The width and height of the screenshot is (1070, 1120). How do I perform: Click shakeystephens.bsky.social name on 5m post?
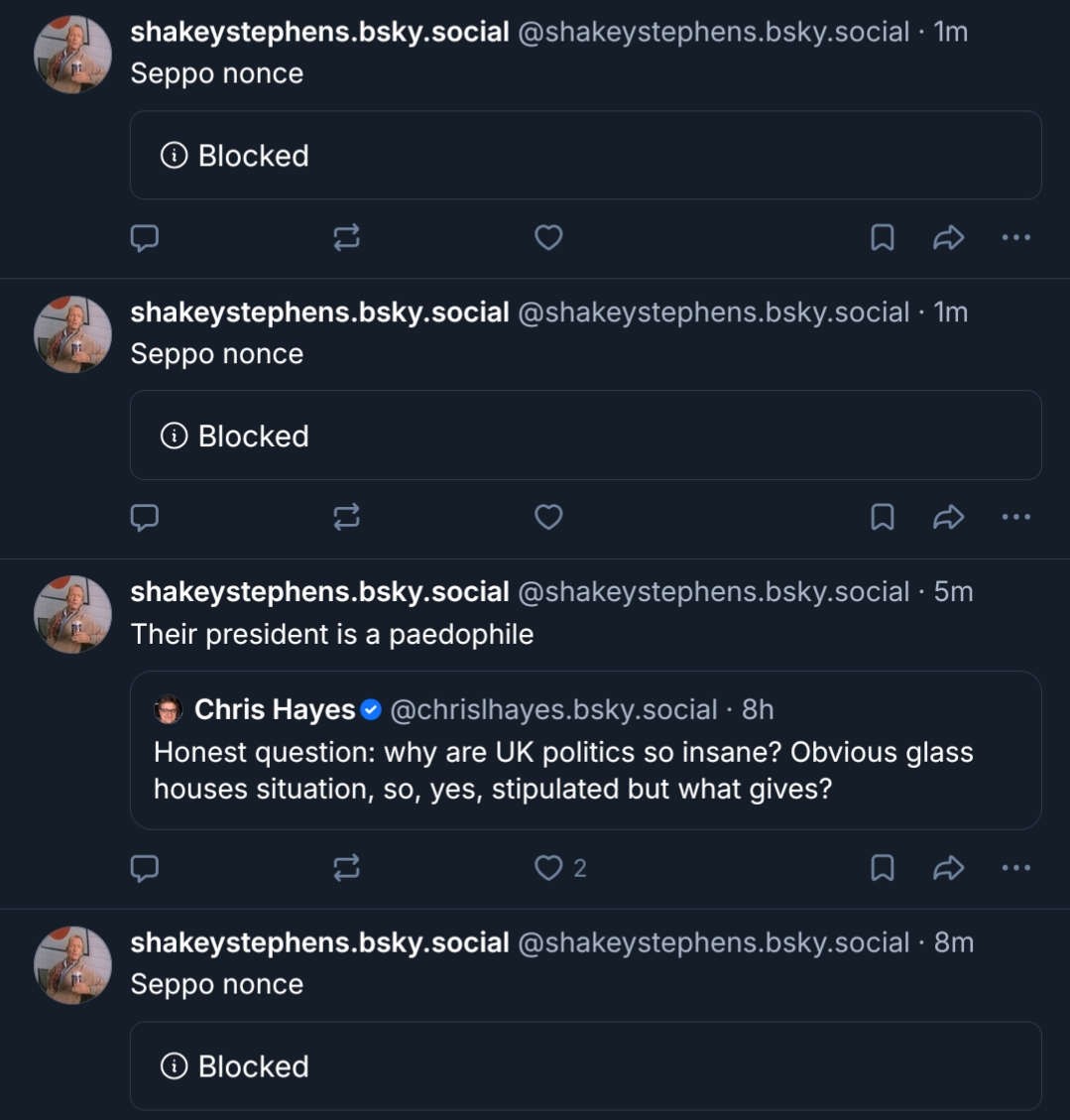pyautogui.click(x=319, y=592)
